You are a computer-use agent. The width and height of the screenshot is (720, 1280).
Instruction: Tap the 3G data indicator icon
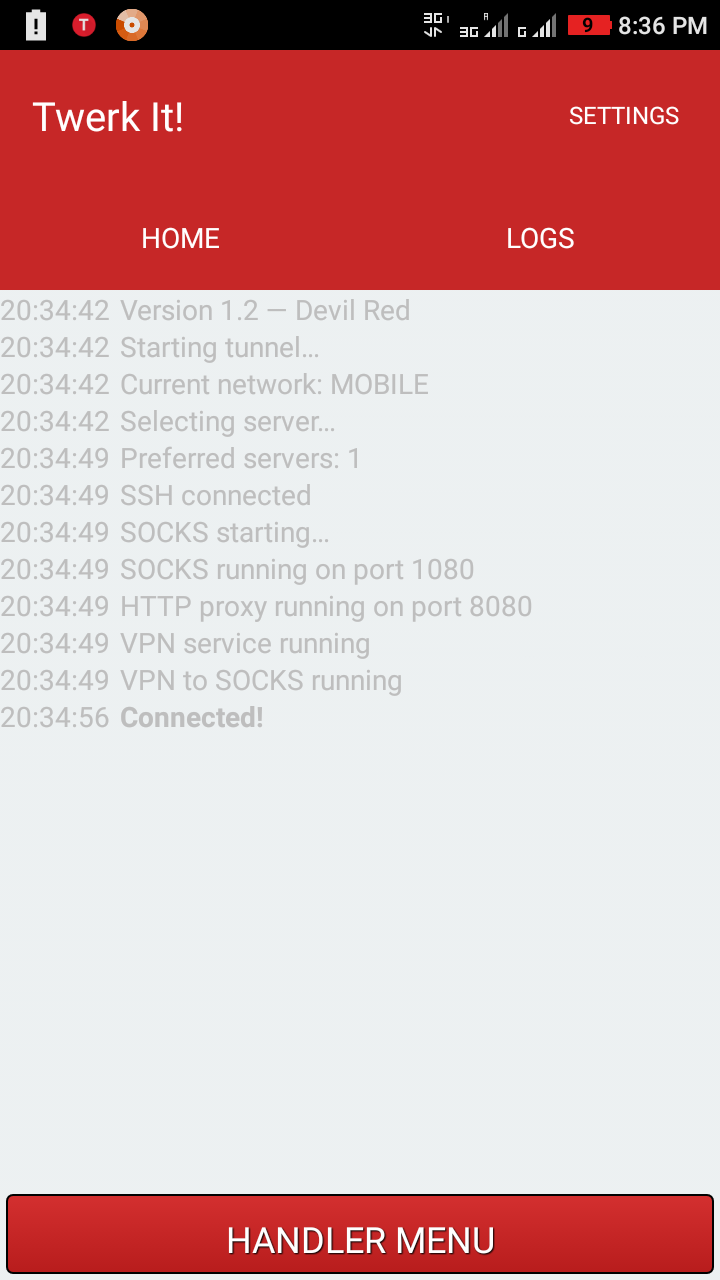436,25
